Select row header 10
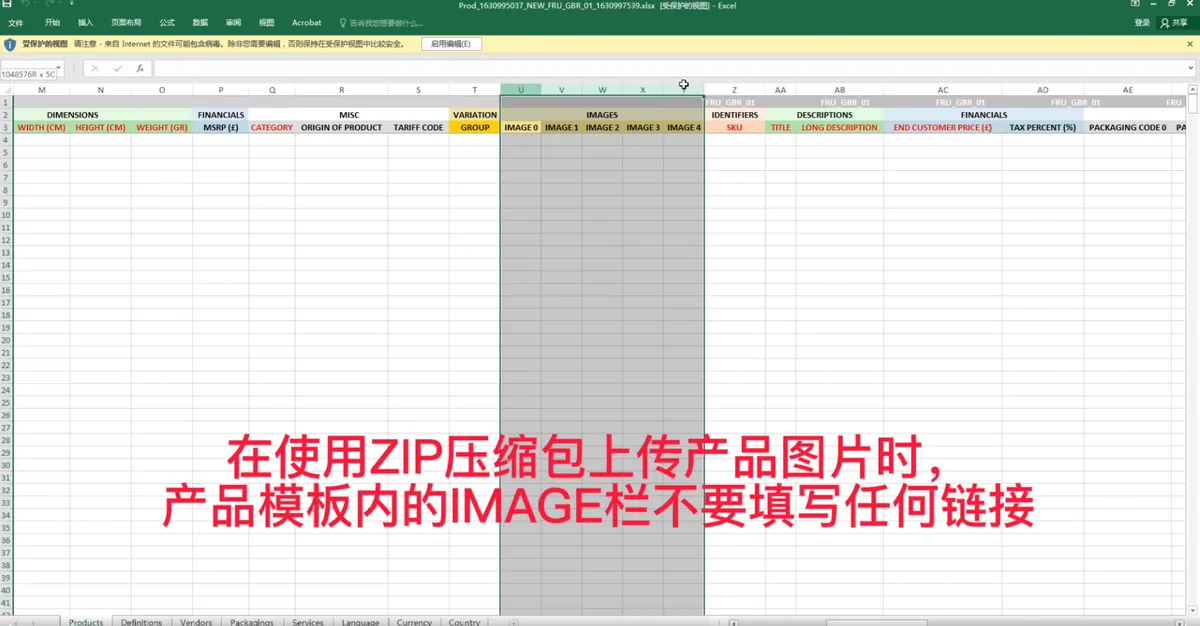Image resolution: width=1200 pixels, height=626 pixels. (6, 215)
